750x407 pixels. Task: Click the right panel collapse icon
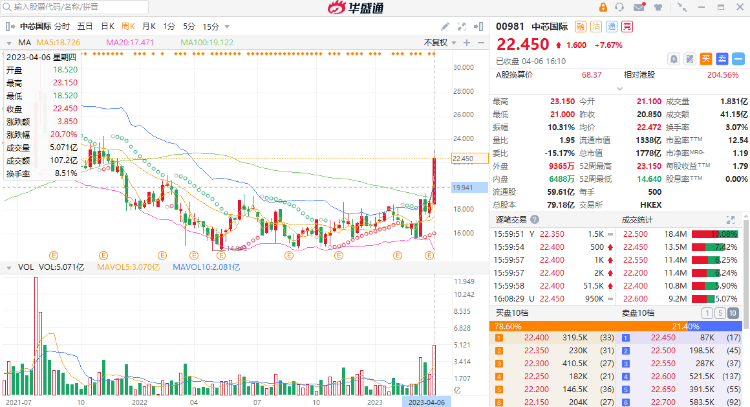pyautogui.click(x=478, y=26)
